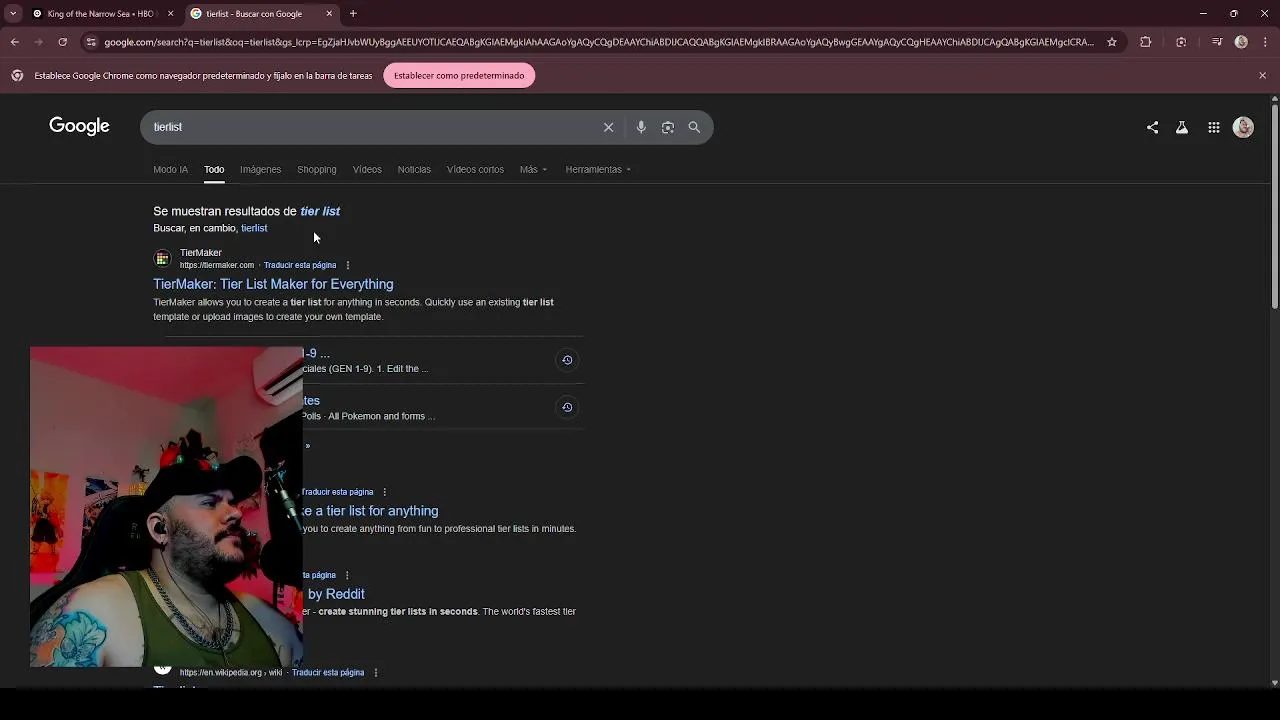Close the tierlist Google search tab

pyautogui.click(x=329, y=14)
